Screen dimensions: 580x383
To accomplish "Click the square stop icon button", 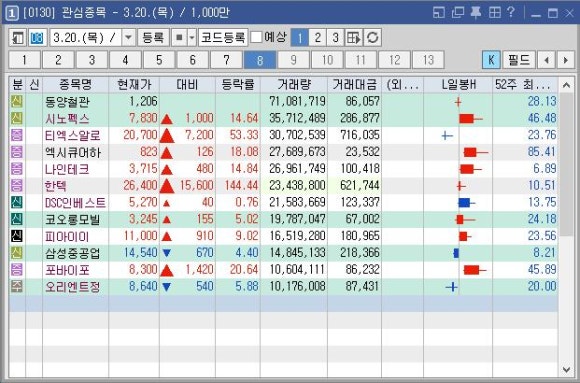I will click(x=179, y=38).
